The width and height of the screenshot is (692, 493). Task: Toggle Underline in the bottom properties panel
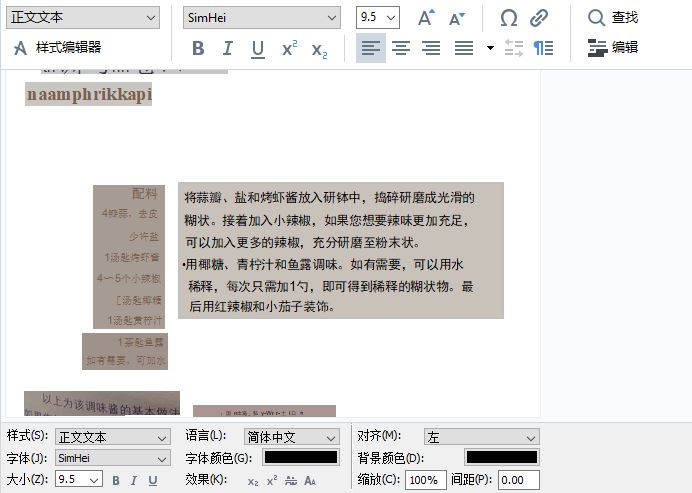(x=153, y=480)
